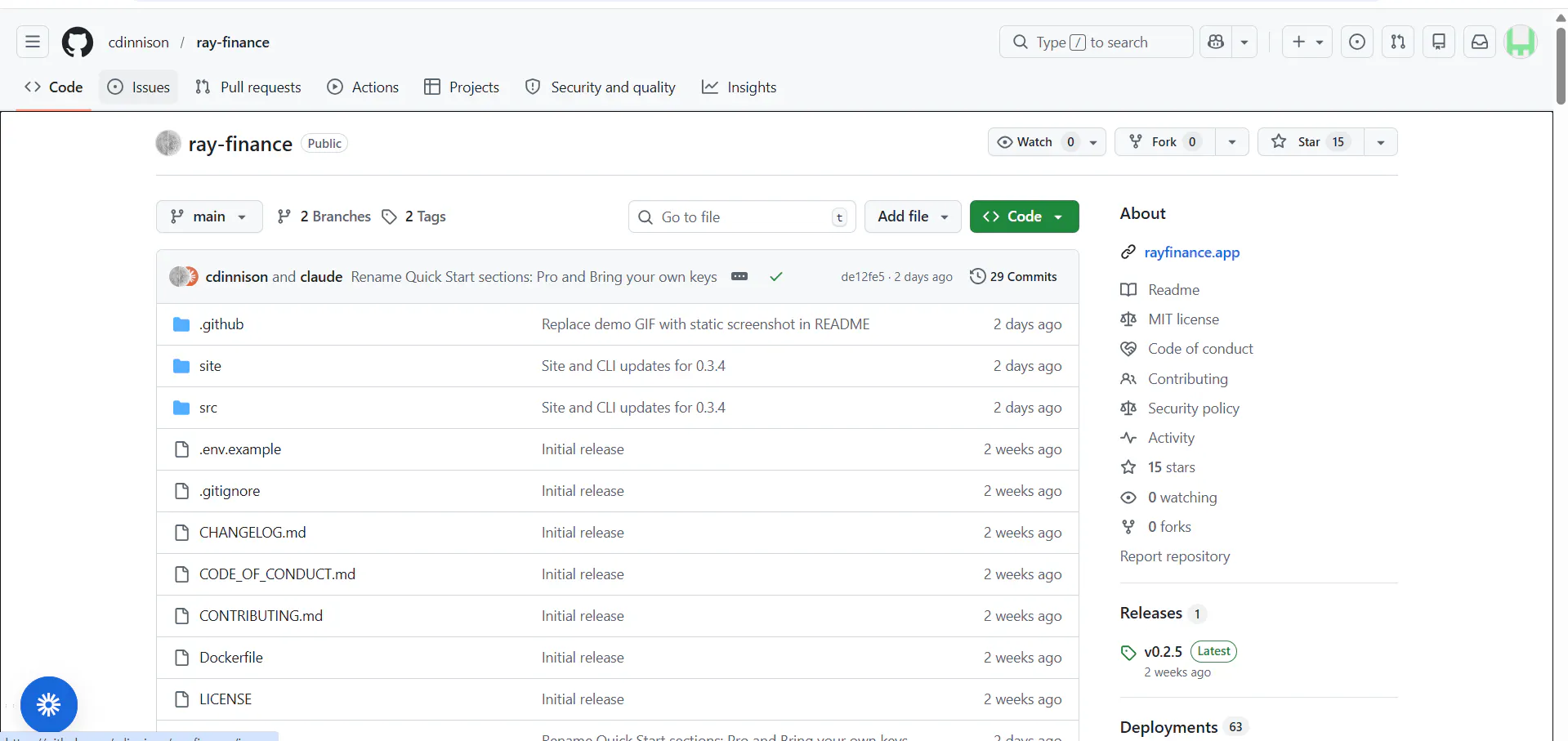Open the green Code dropdown
1568x741 pixels.
(1024, 216)
